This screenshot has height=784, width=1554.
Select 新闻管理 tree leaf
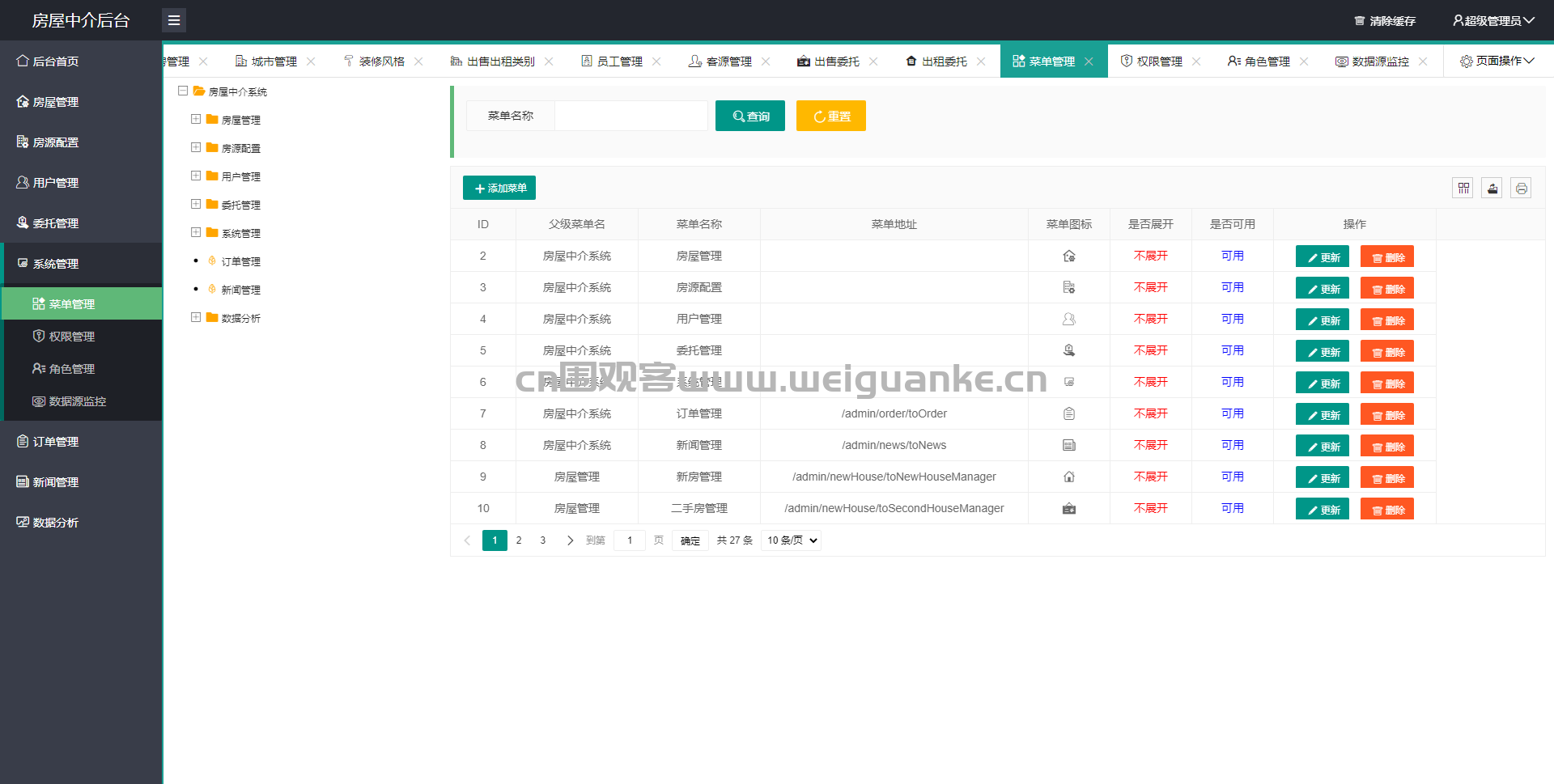(240, 290)
